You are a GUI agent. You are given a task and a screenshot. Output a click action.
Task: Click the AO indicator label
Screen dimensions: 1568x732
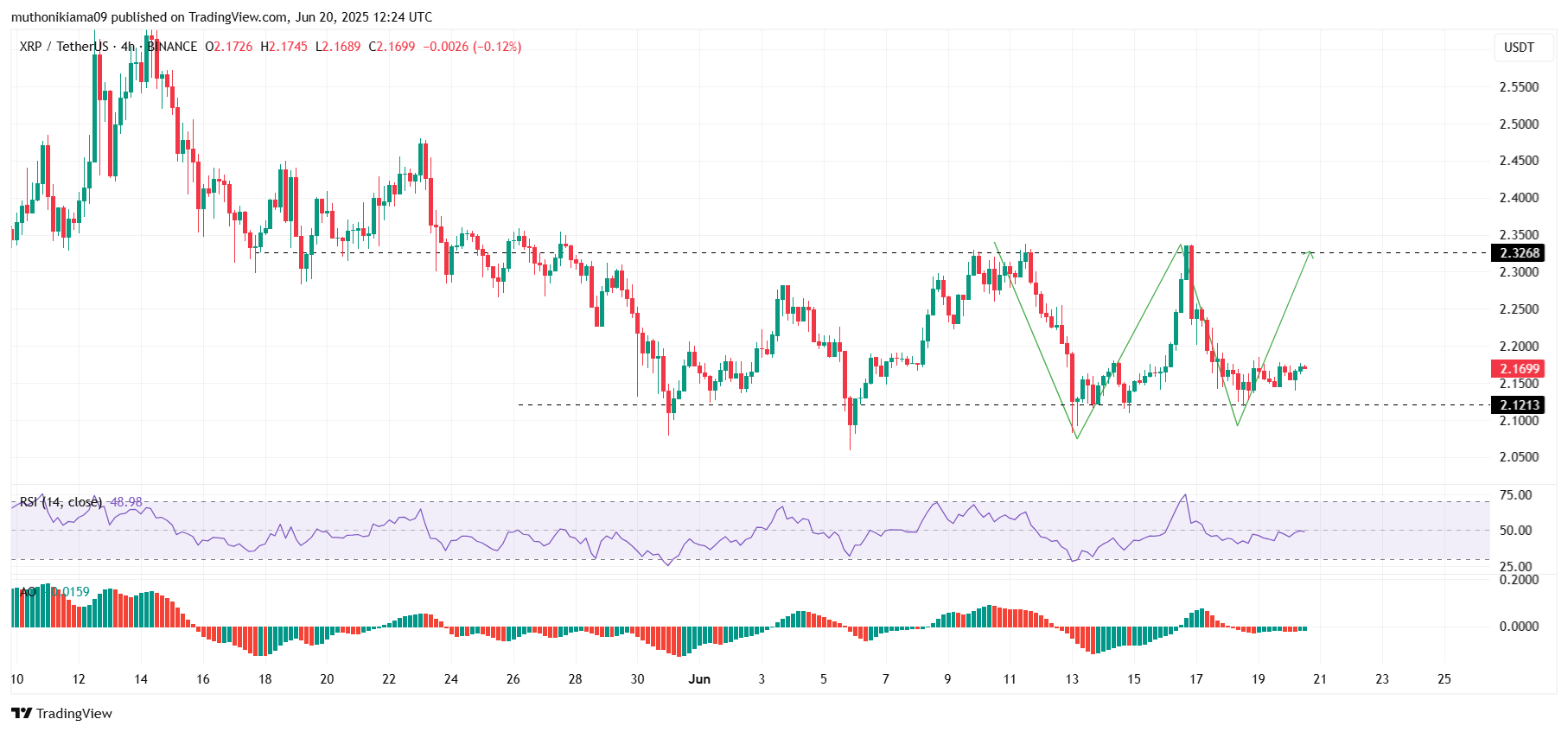[29, 592]
